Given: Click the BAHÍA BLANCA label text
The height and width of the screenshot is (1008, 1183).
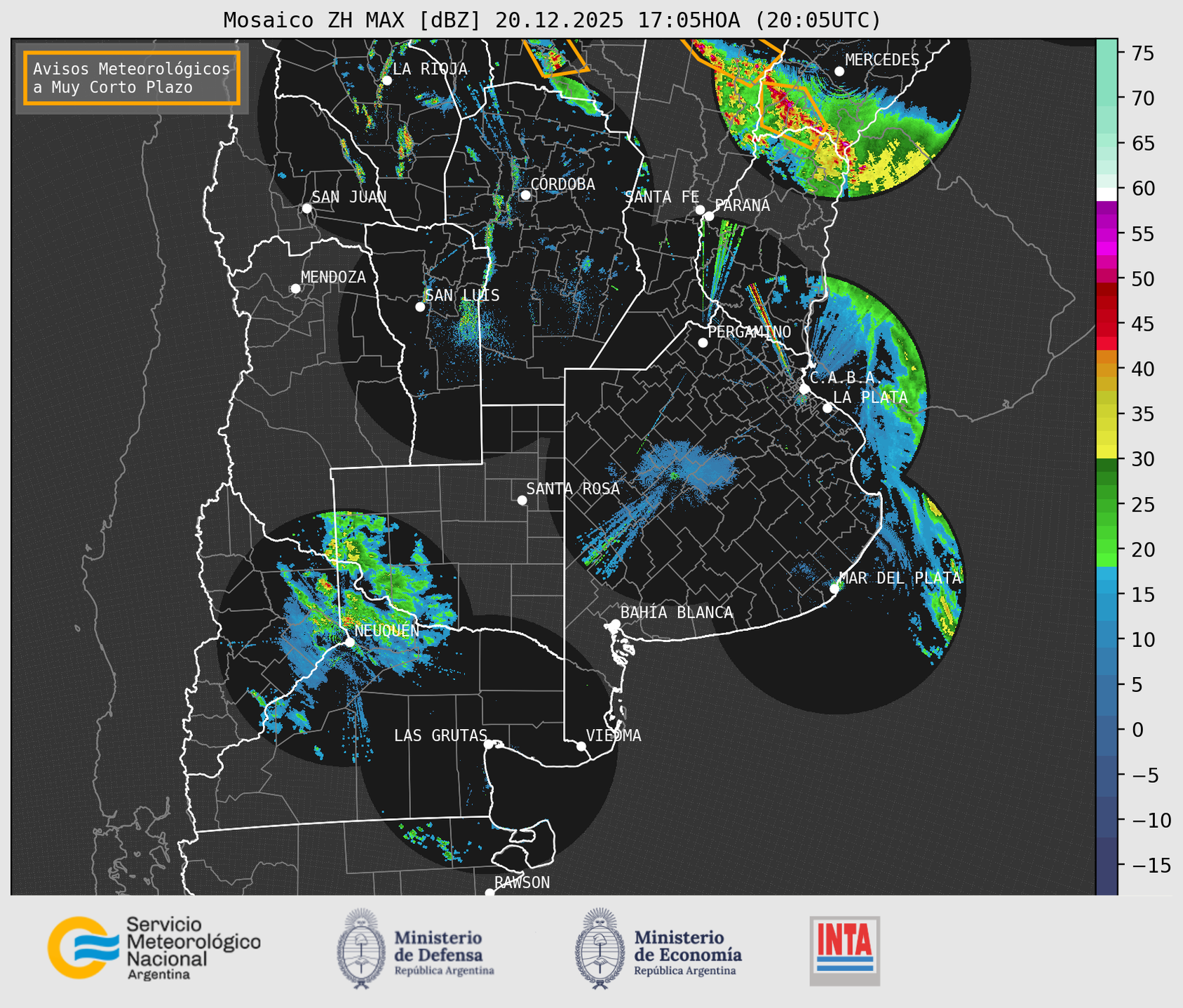Looking at the screenshot, I should pos(677,613).
